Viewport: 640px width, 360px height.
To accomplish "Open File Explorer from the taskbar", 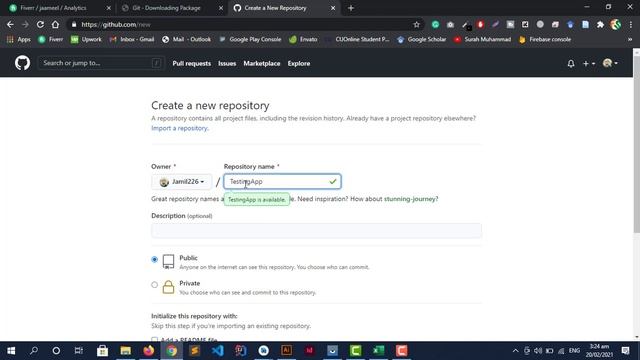I will tap(126, 351).
